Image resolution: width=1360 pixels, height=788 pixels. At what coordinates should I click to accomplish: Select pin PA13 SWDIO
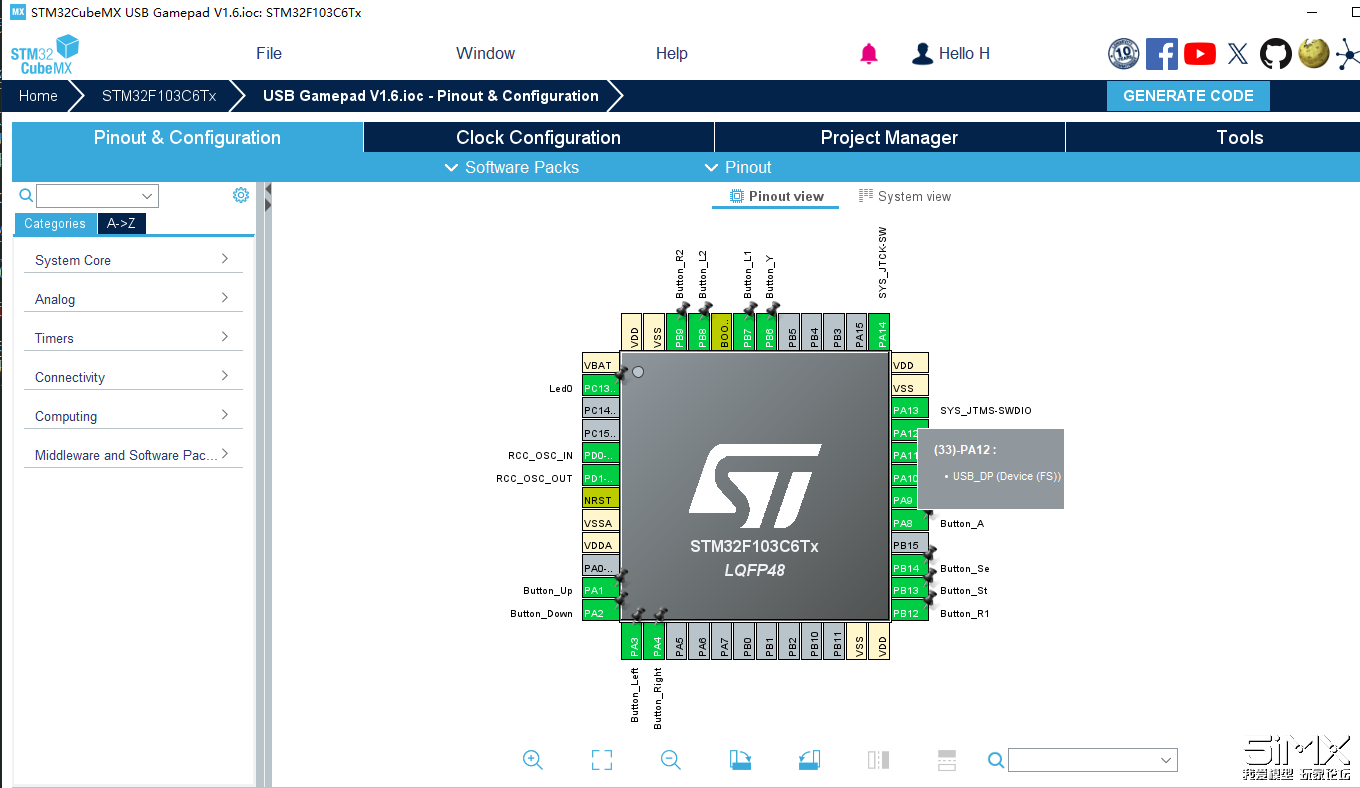[x=910, y=410]
